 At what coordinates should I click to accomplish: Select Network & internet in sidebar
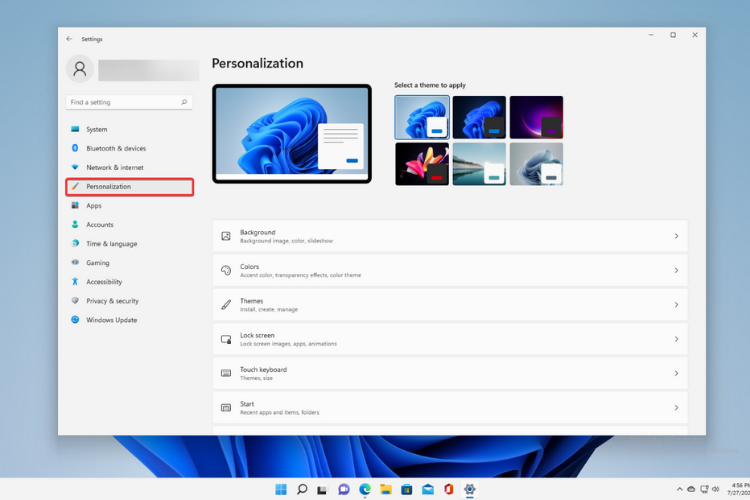pos(114,167)
